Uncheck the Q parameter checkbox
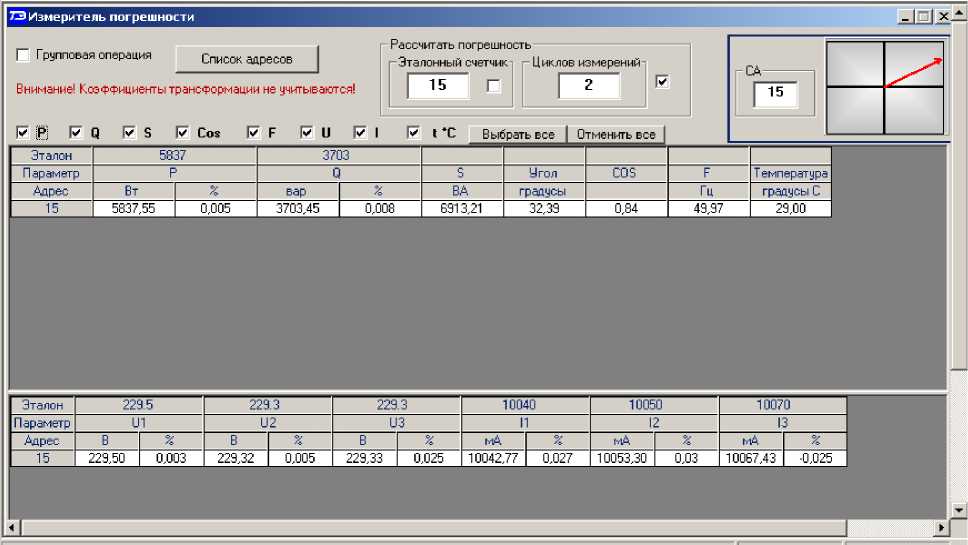The image size is (968, 545). (x=75, y=132)
